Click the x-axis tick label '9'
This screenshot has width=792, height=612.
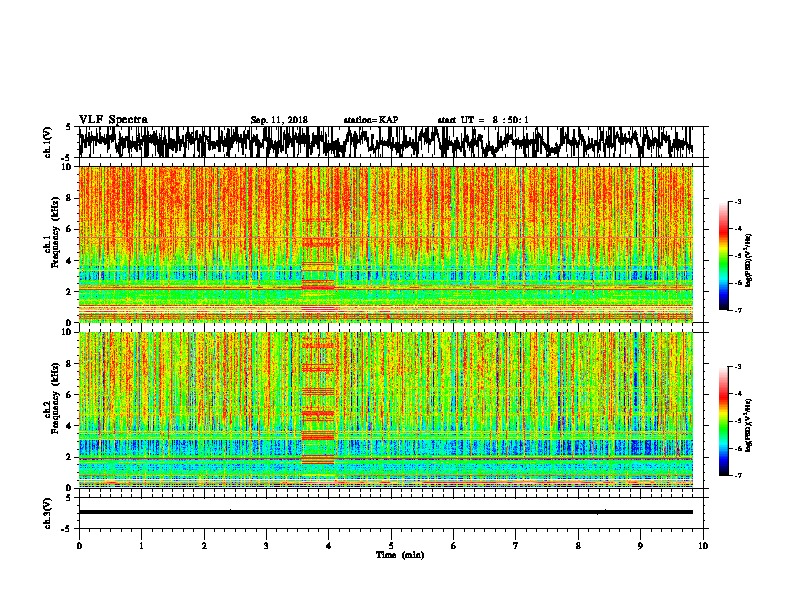pyautogui.click(x=640, y=546)
